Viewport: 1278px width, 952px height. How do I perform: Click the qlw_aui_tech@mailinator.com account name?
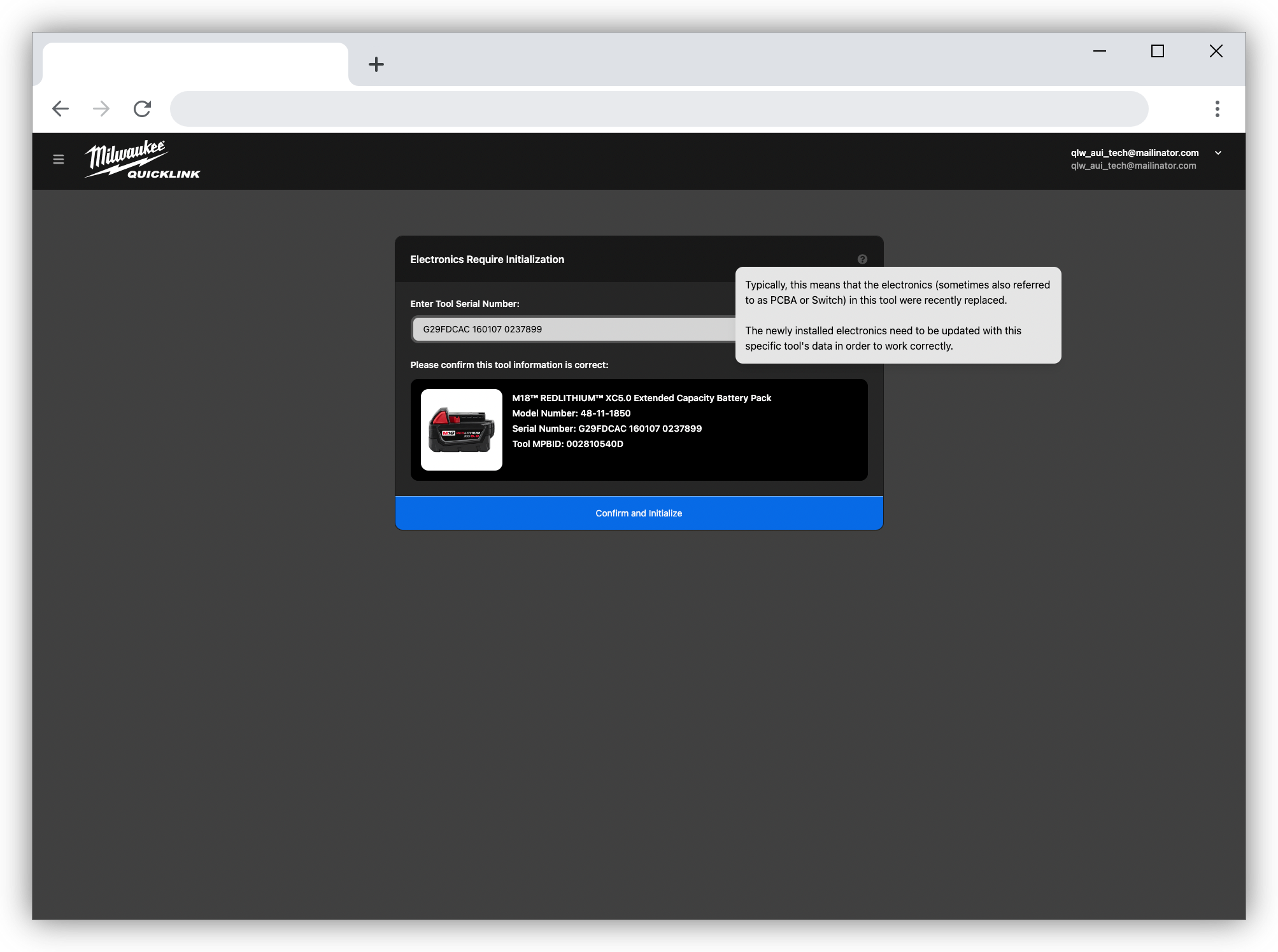[1135, 153]
